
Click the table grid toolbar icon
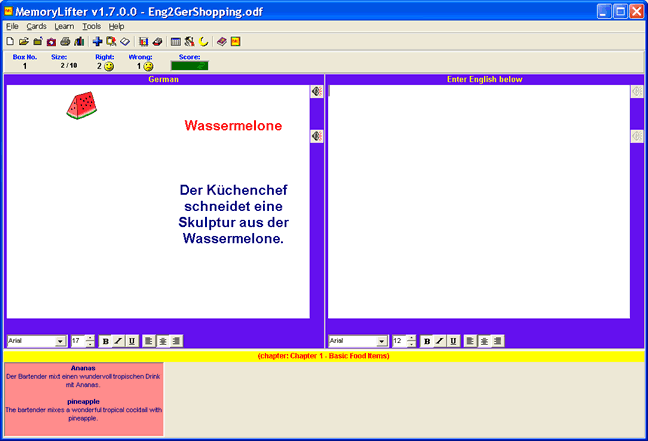(176, 41)
